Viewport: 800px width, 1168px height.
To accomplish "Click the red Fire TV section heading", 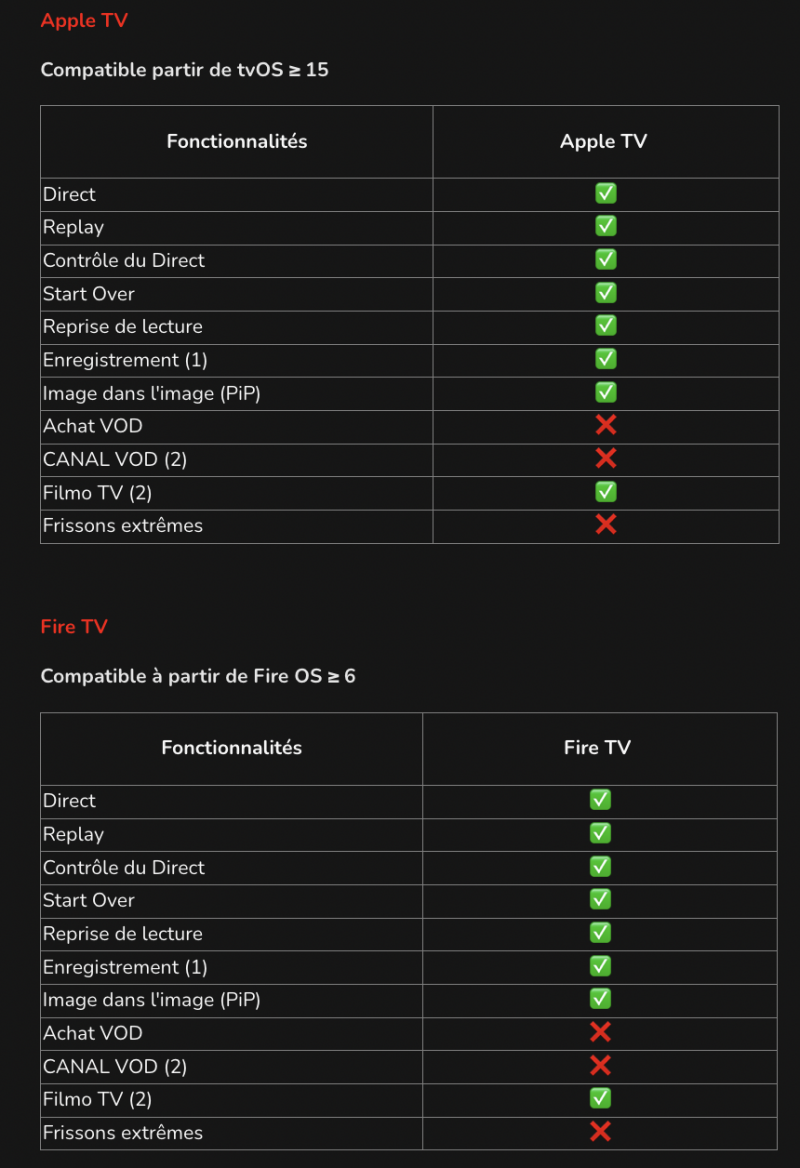I will [74, 627].
